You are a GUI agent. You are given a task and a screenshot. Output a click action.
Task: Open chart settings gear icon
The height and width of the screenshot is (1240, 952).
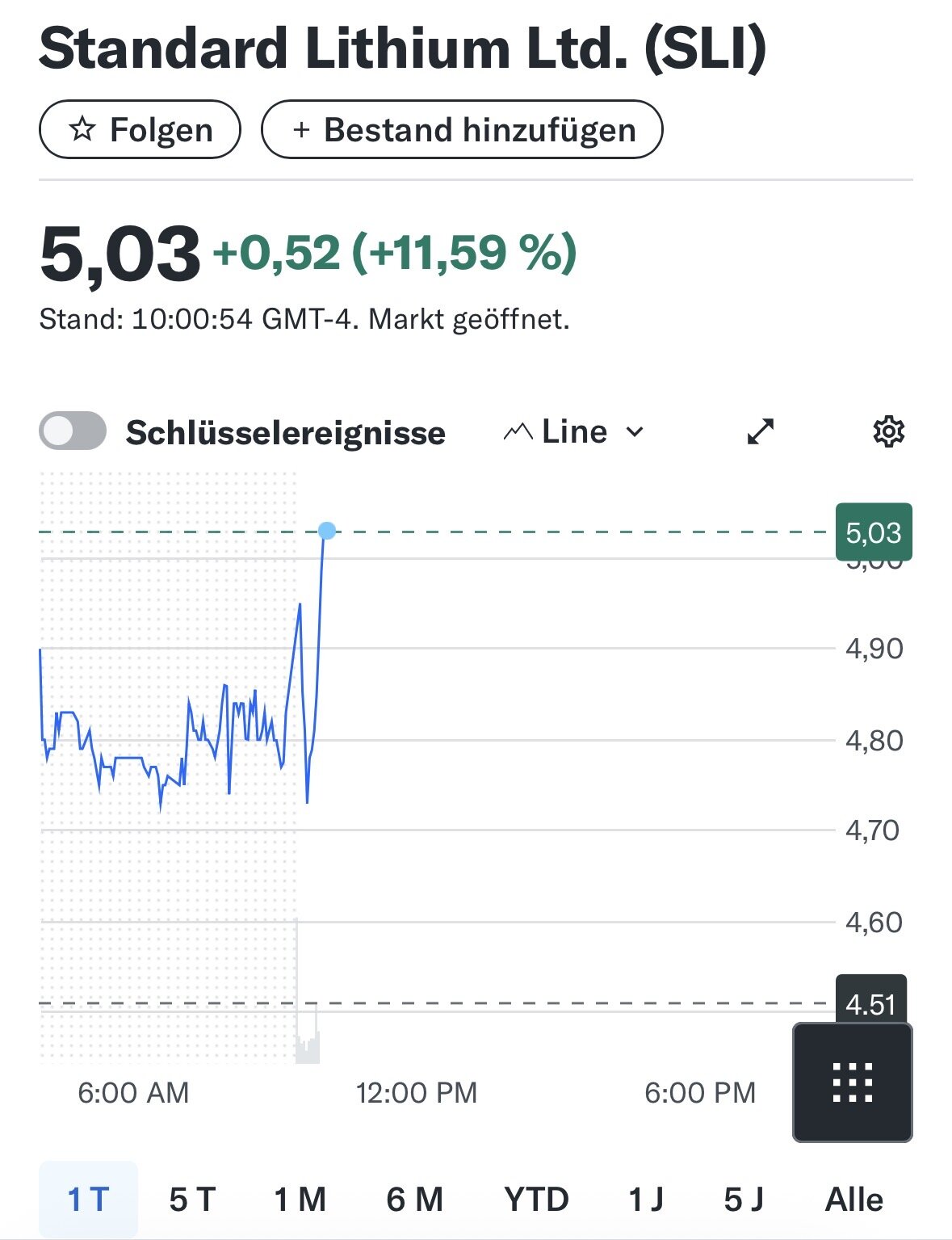click(888, 431)
